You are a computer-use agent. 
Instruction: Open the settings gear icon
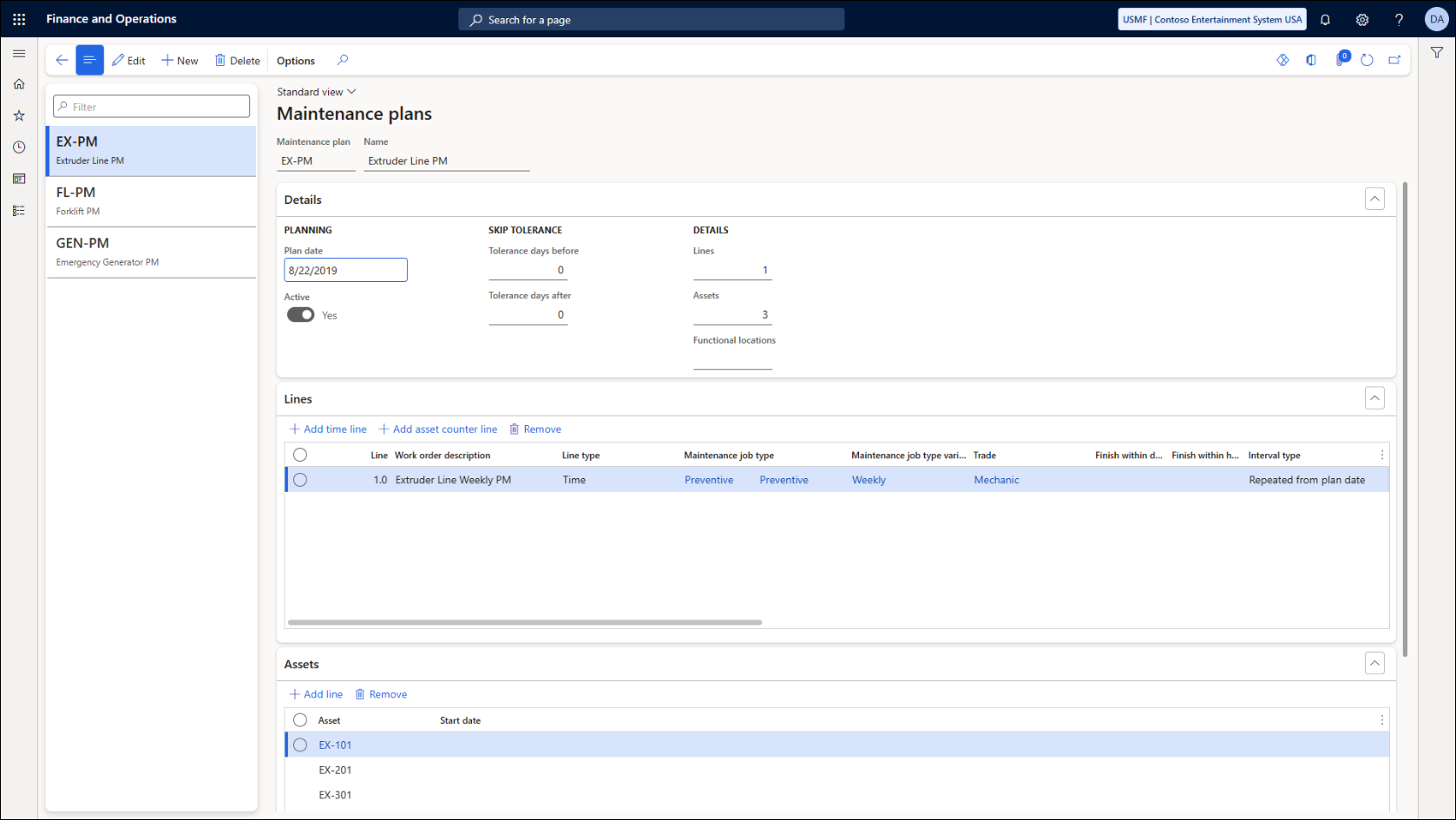[x=1362, y=19]
